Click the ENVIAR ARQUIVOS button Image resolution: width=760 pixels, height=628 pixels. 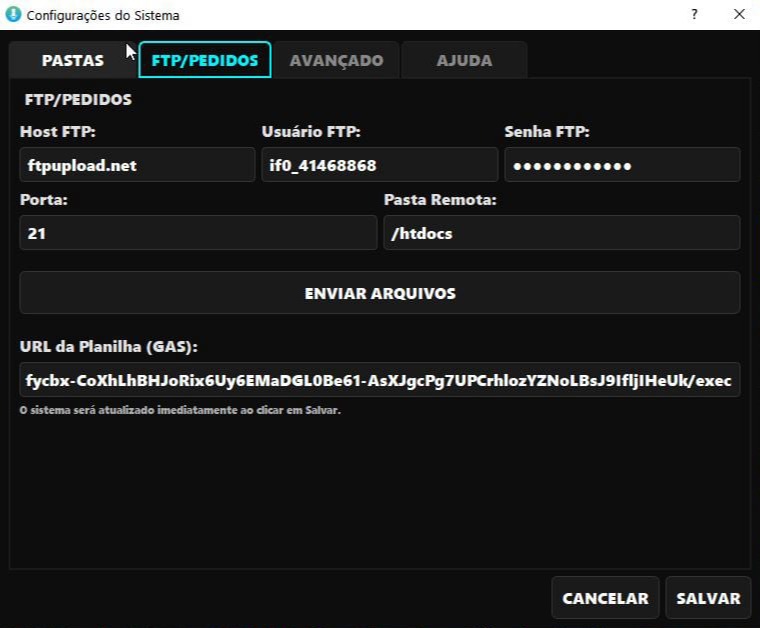pos(380,293)
